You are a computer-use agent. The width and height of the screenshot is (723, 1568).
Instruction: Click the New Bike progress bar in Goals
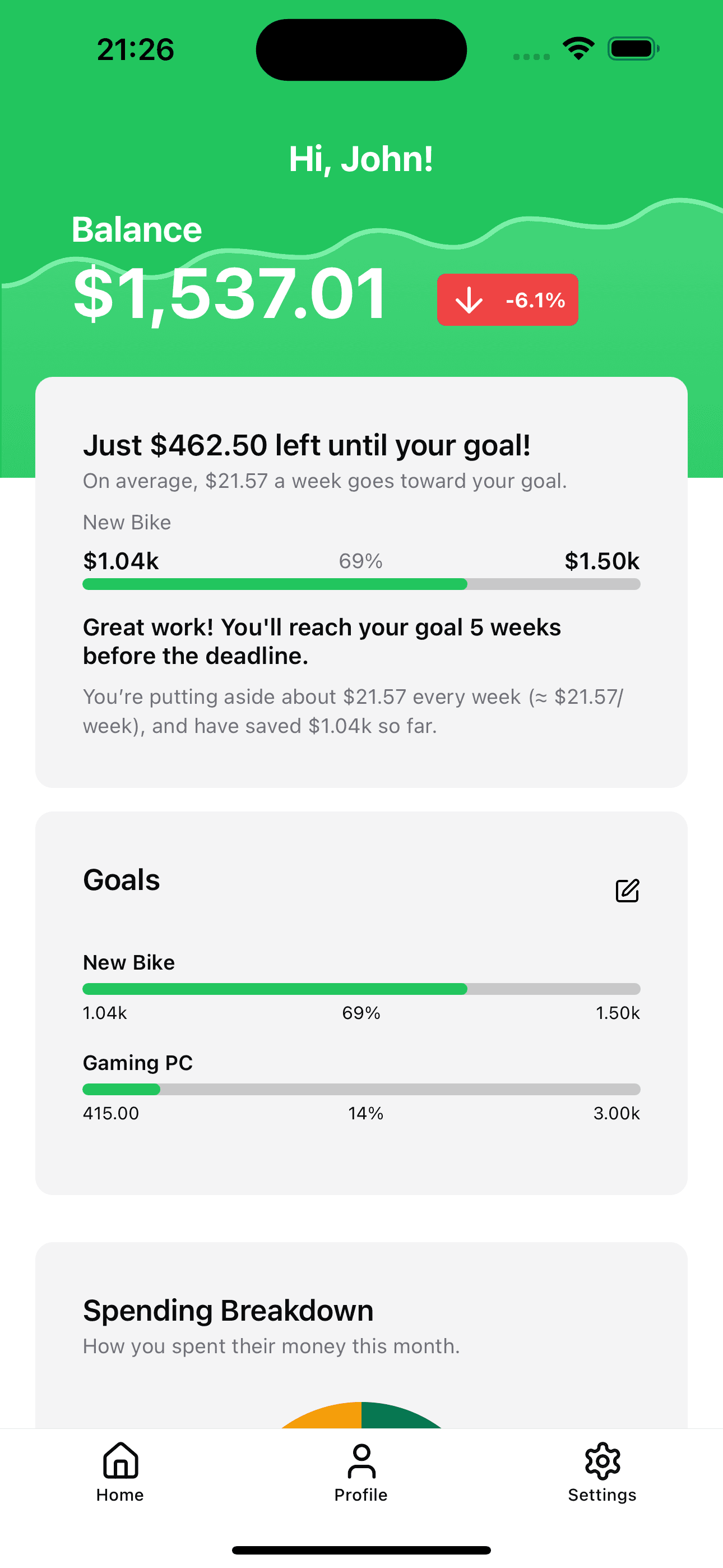[x=361, y=989]
